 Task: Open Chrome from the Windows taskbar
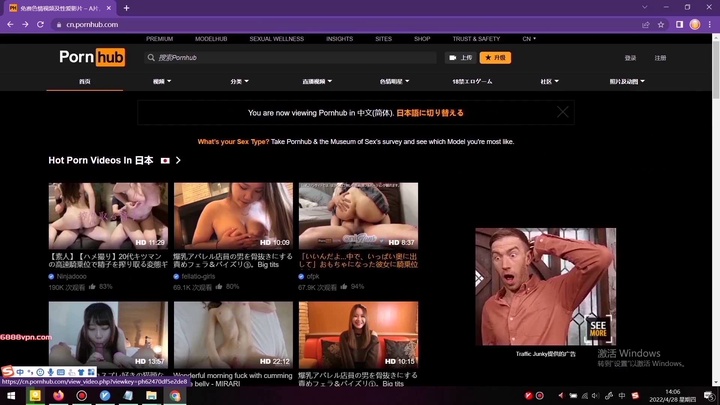coord(175,396)
